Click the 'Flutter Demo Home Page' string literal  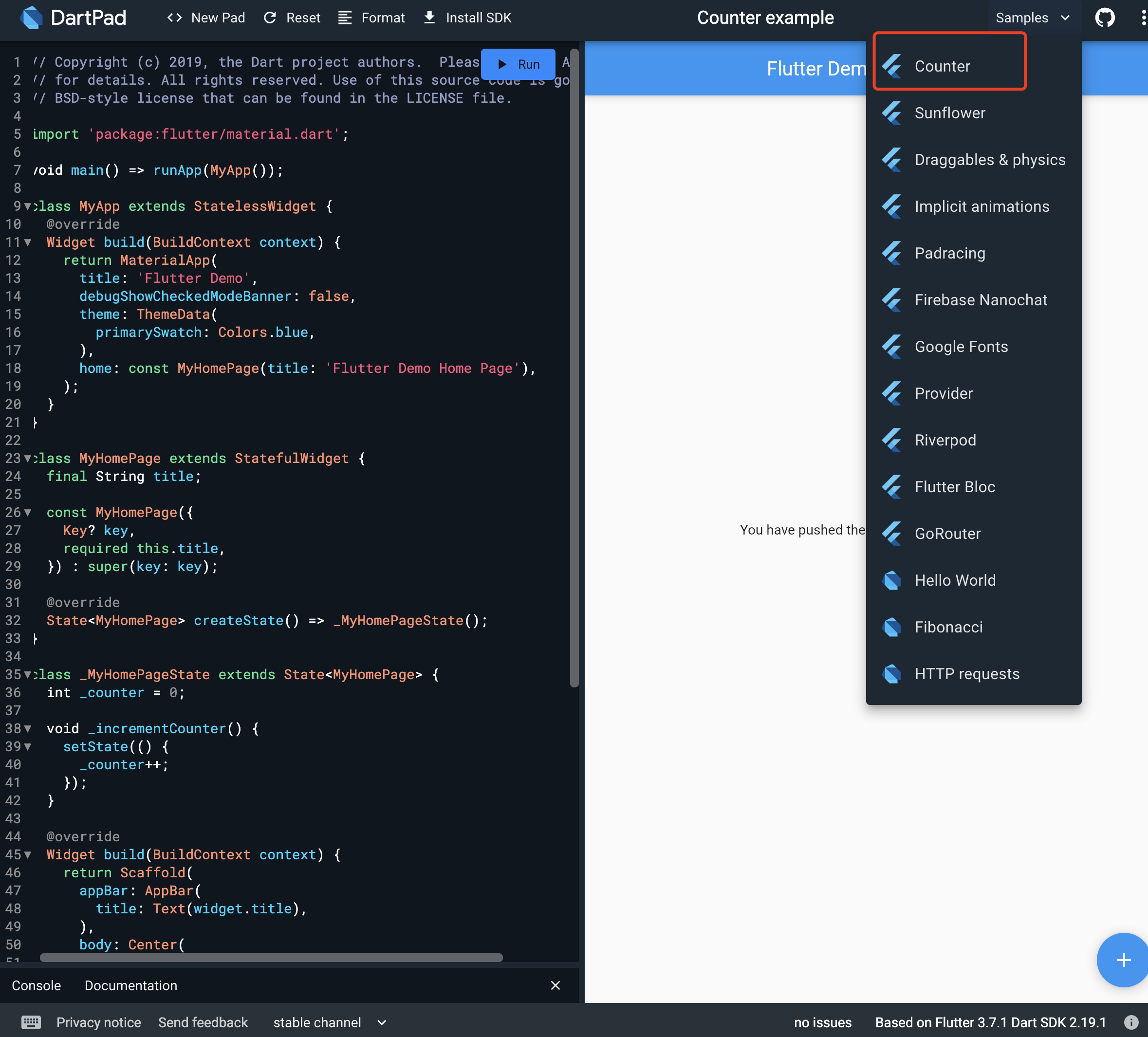coord(422,369)
